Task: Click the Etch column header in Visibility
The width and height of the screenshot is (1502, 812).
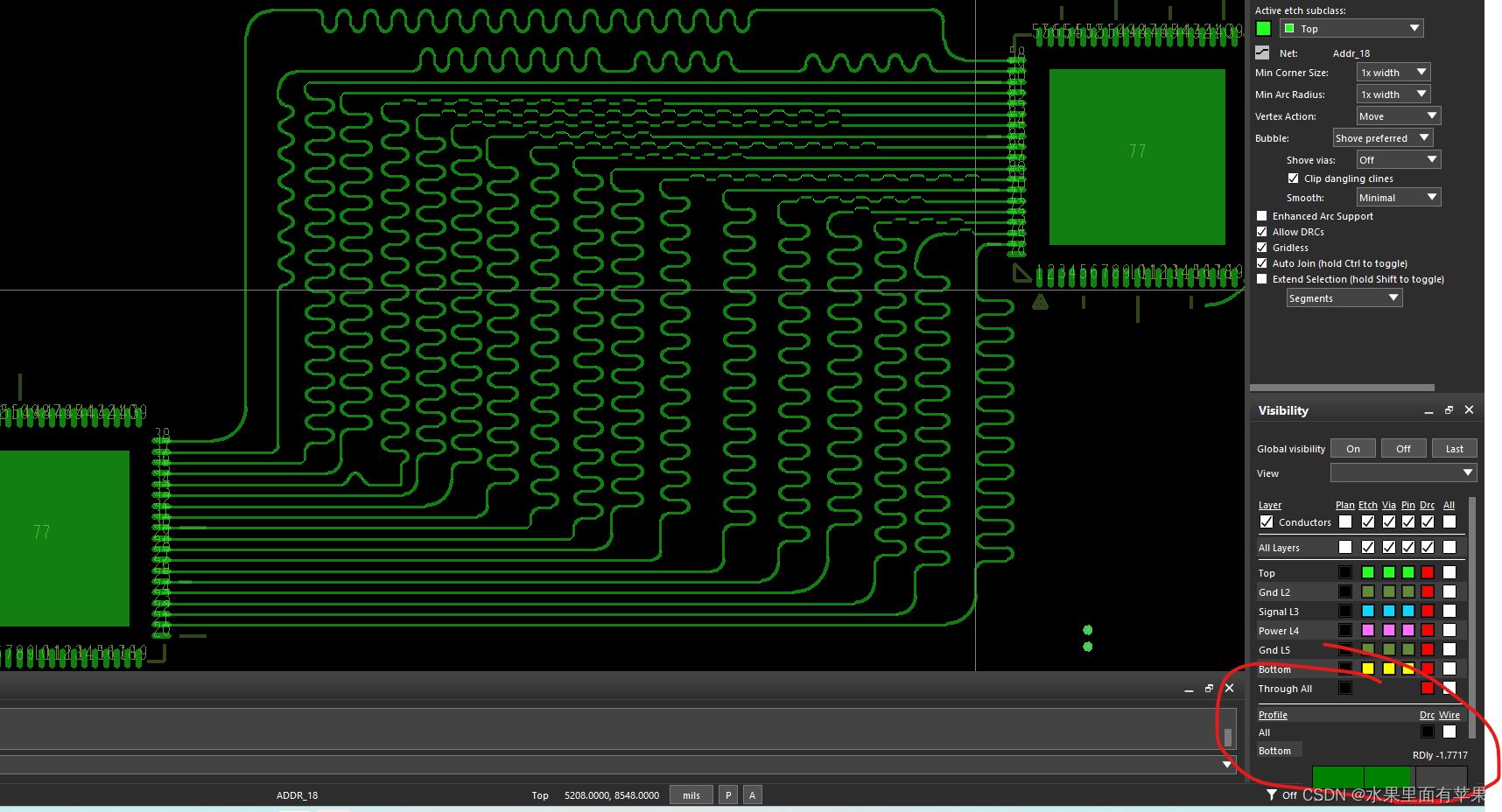Action: click(x=1367, y=505)
